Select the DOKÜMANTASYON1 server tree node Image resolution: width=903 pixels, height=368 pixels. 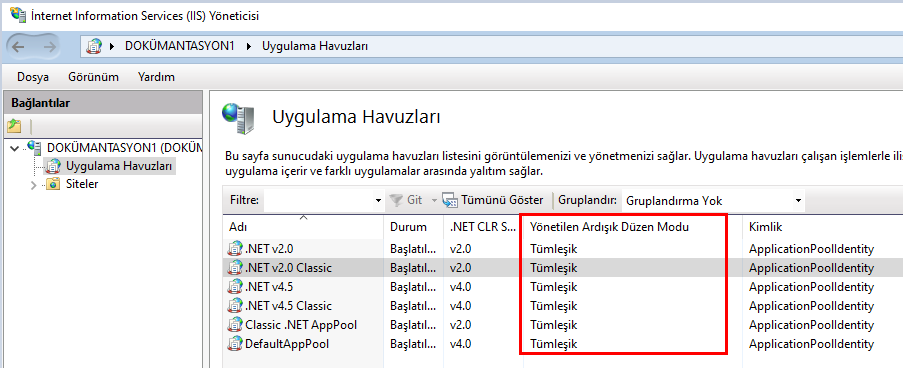click(124, 148)
